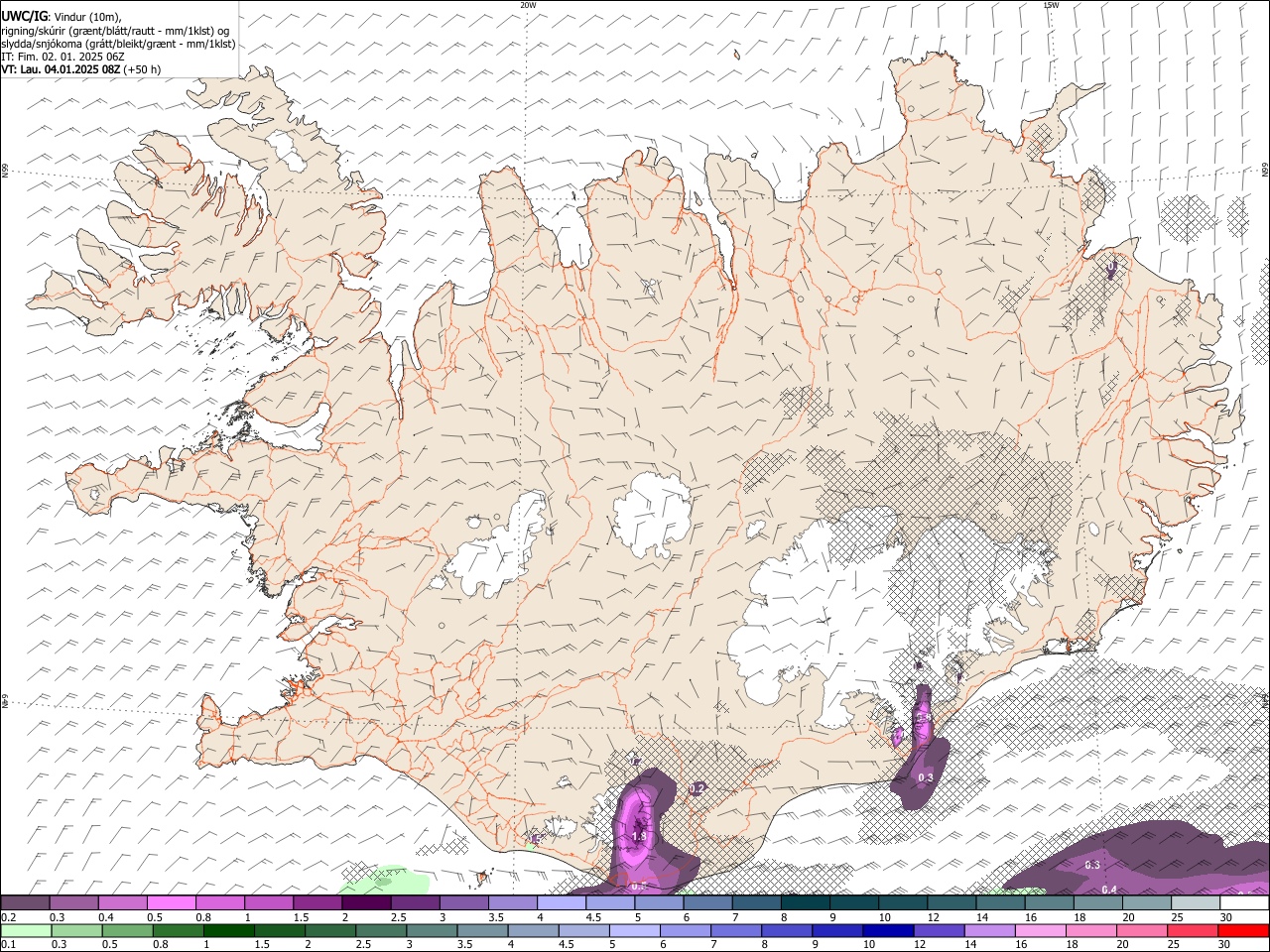Click the light pink 16 swatch, lower legend row
Screen dimensions: 1270x952
1041,931
